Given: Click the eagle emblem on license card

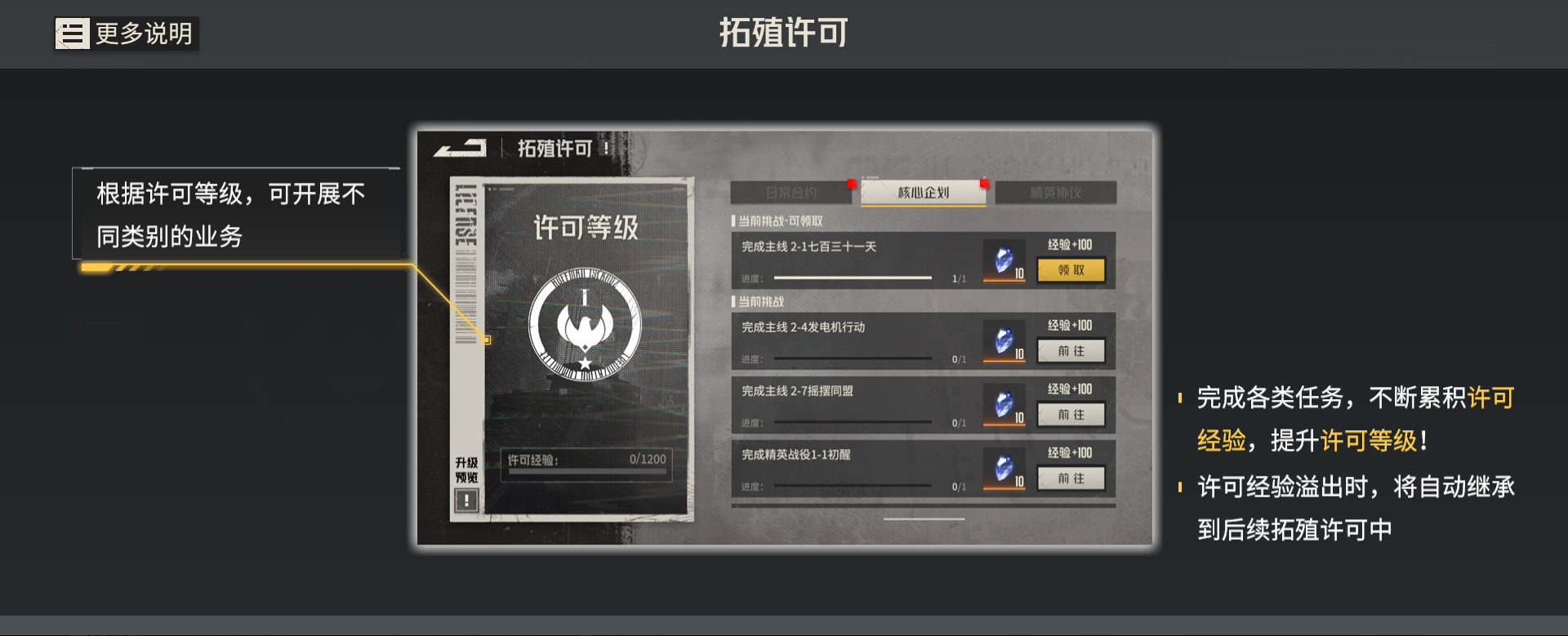Looking at the screenshot, I should coord(585,325).
